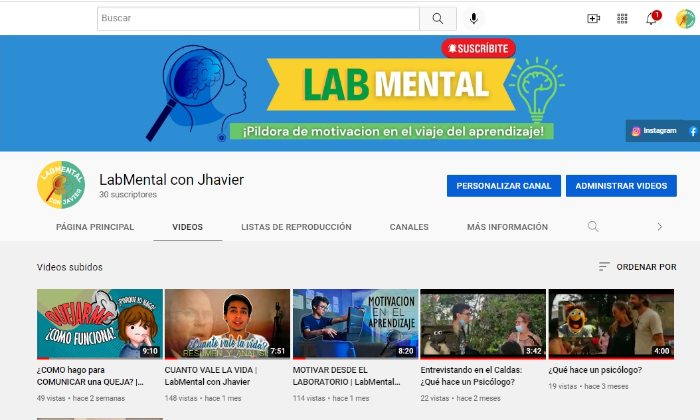Select the Videos tab

tap(188, 227)
